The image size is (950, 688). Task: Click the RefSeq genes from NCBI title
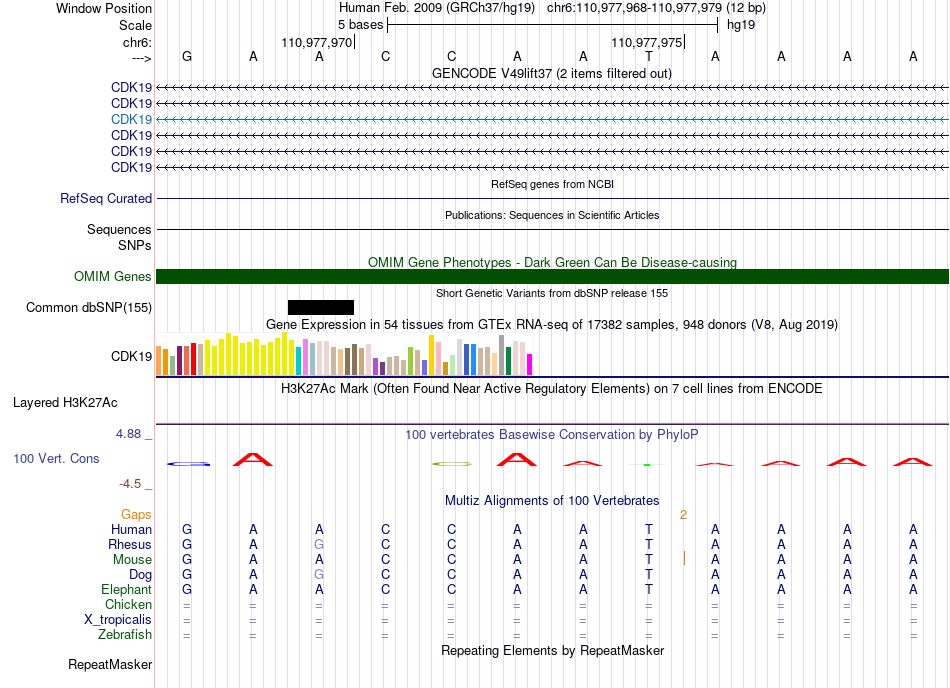pos(552,184)
